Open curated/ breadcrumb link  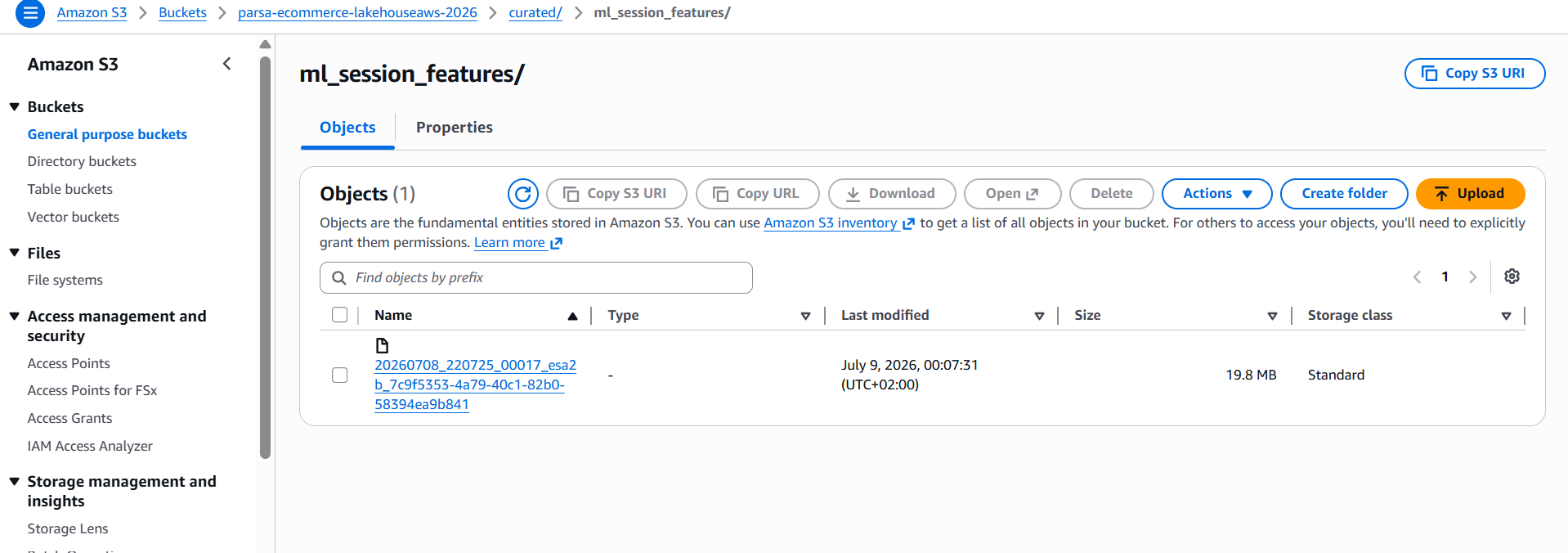(535, 13)
